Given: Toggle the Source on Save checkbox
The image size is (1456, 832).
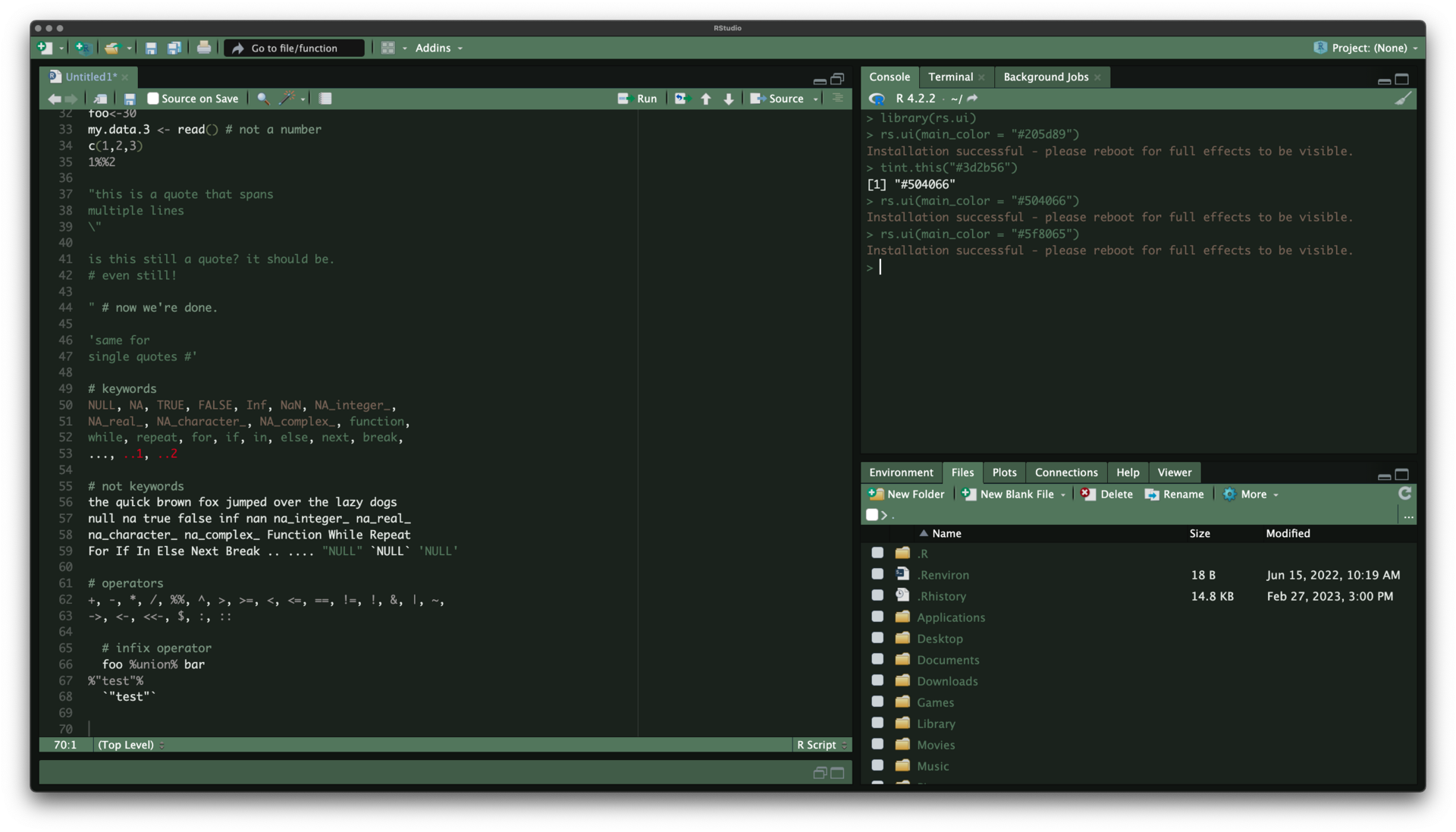Looking at the screenshot, I should click(x=153, y=99).
